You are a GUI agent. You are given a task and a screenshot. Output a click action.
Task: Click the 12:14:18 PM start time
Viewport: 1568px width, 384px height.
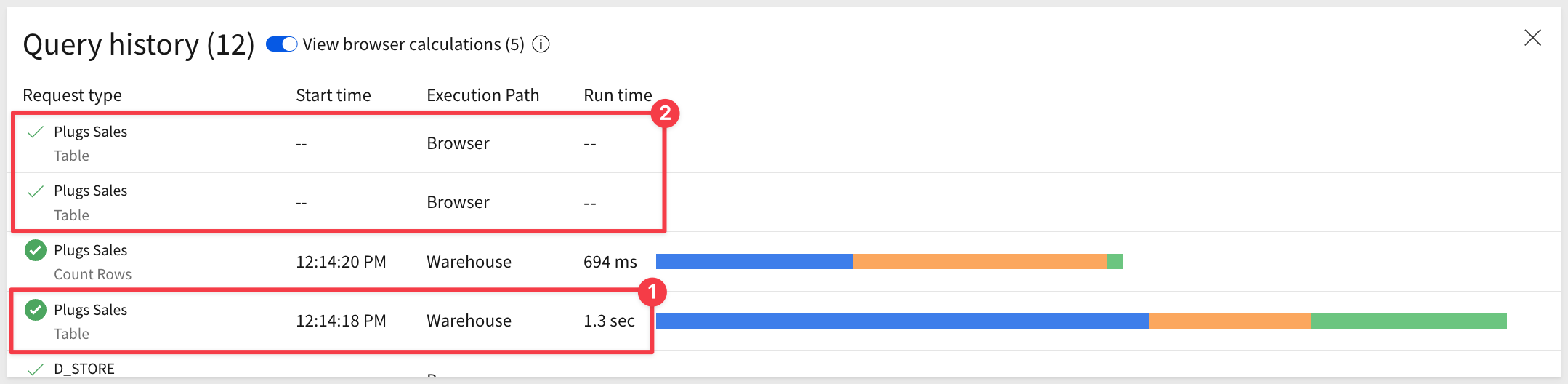coord(341,321)
